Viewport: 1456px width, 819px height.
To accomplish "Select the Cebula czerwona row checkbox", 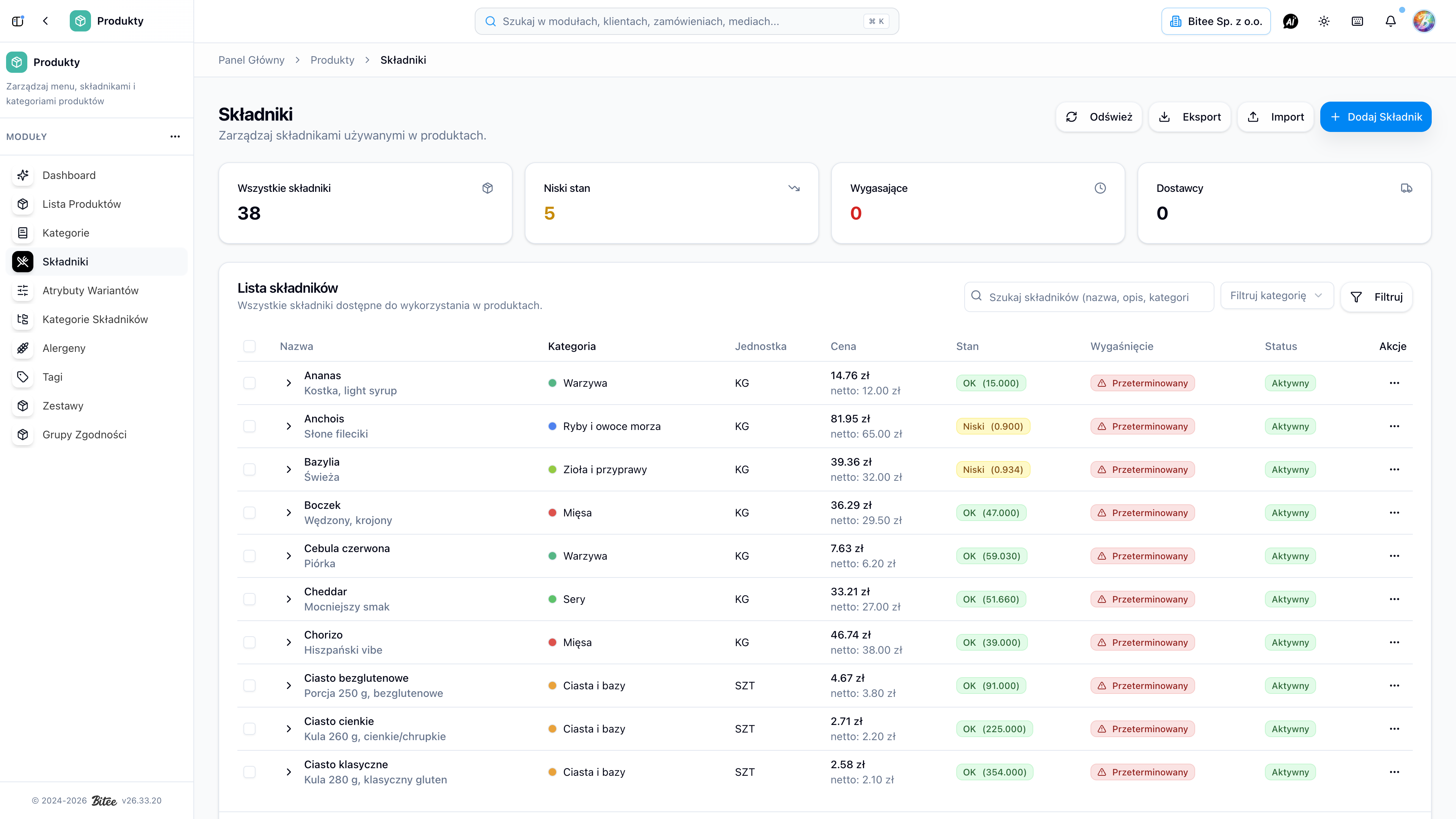I will [x=249, y=556].
